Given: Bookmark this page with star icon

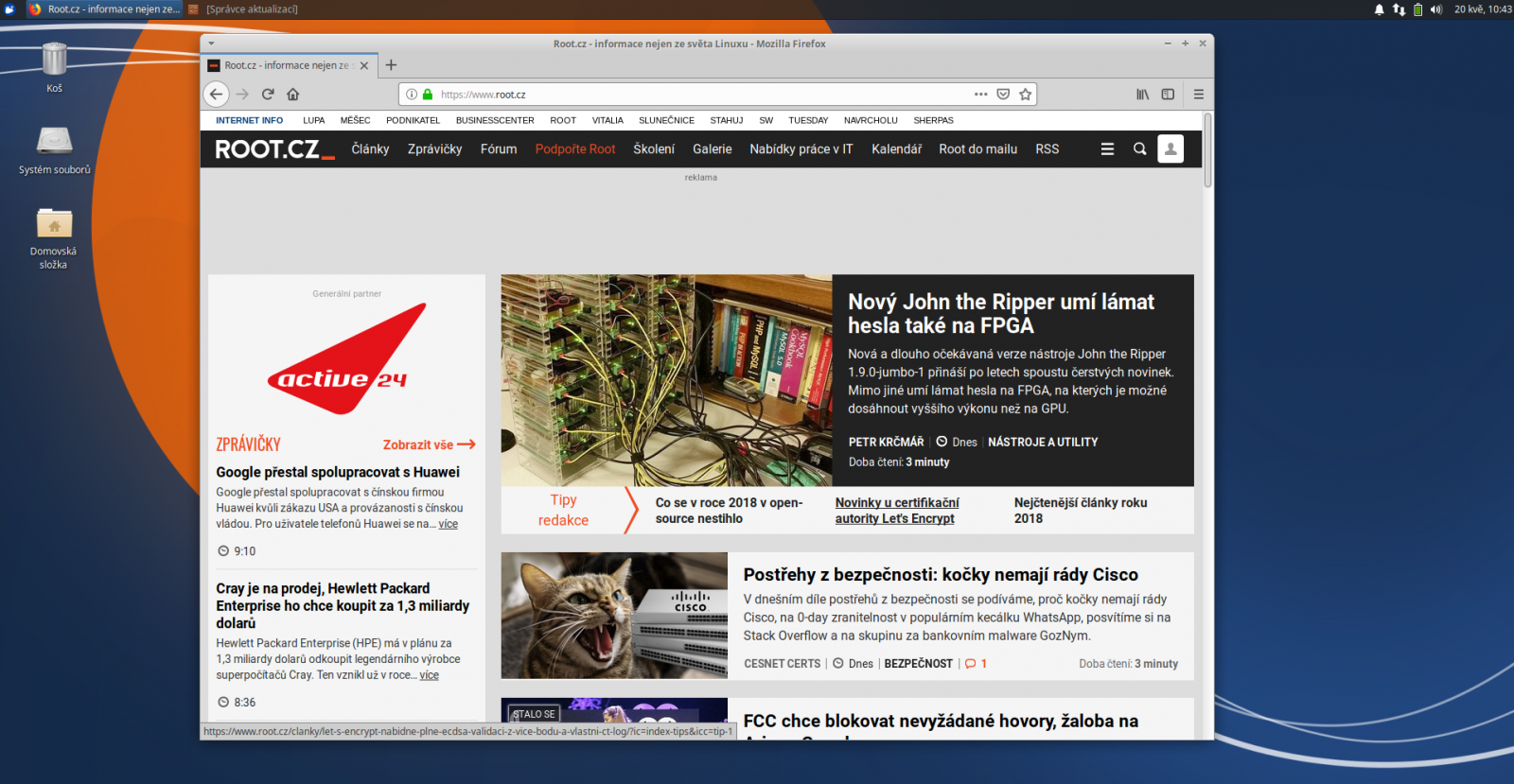Looking at the screenshot, I should 1025,95.
